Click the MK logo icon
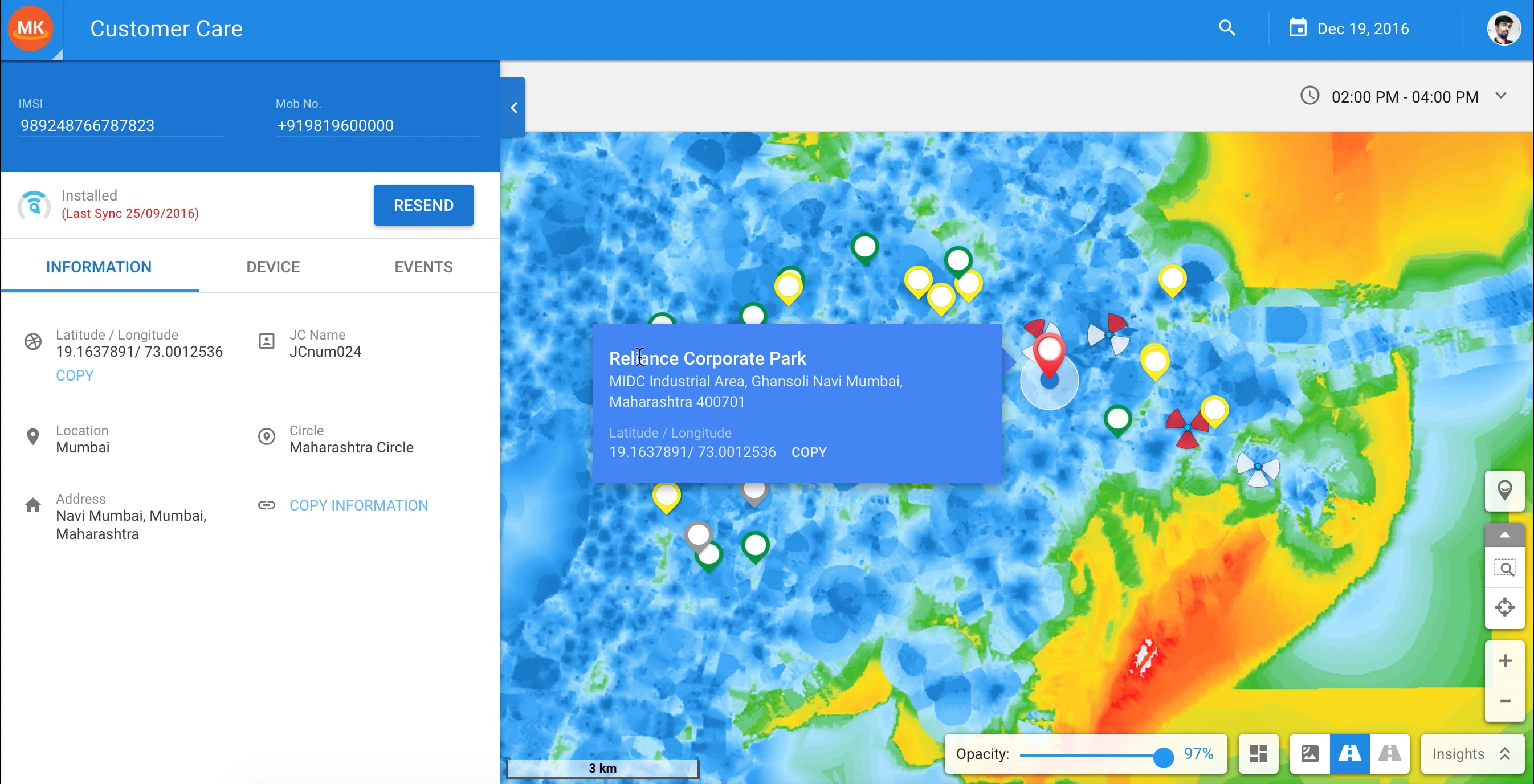Viewport: 1534px width, 784px height. click(x=30, y=28)
